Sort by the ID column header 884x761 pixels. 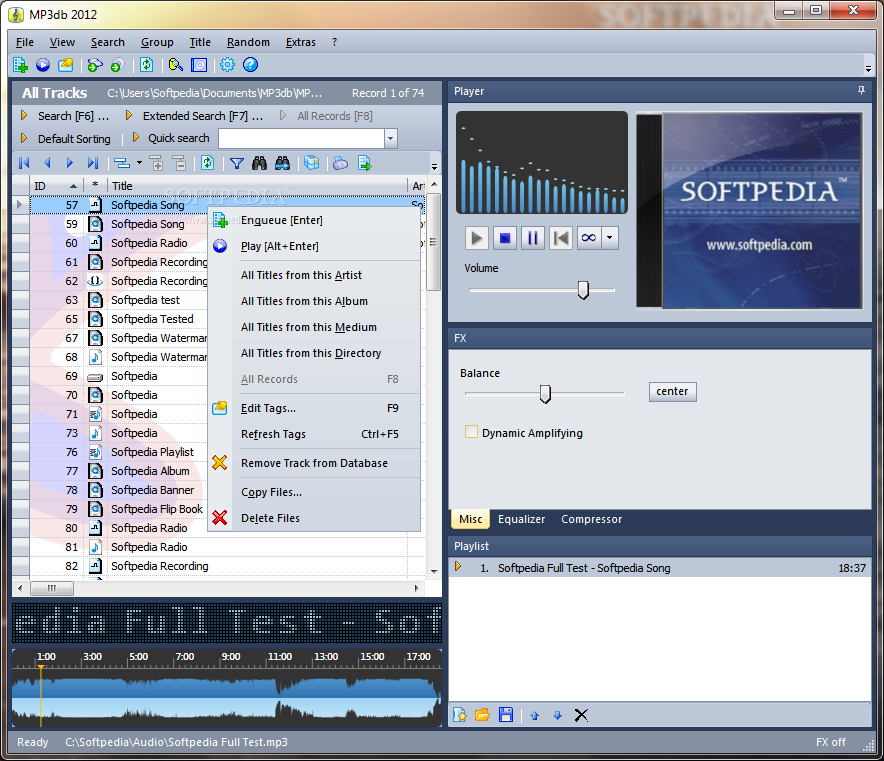56,186
